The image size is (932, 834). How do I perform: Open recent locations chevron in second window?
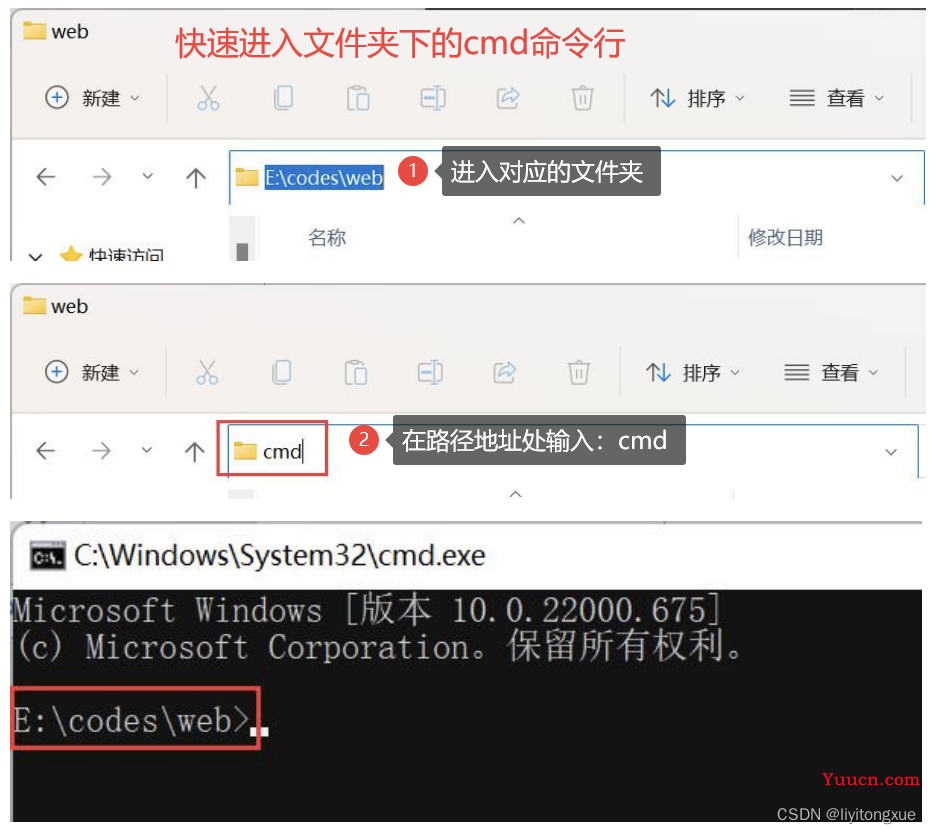pyautogui.click(x=147, y=450)
